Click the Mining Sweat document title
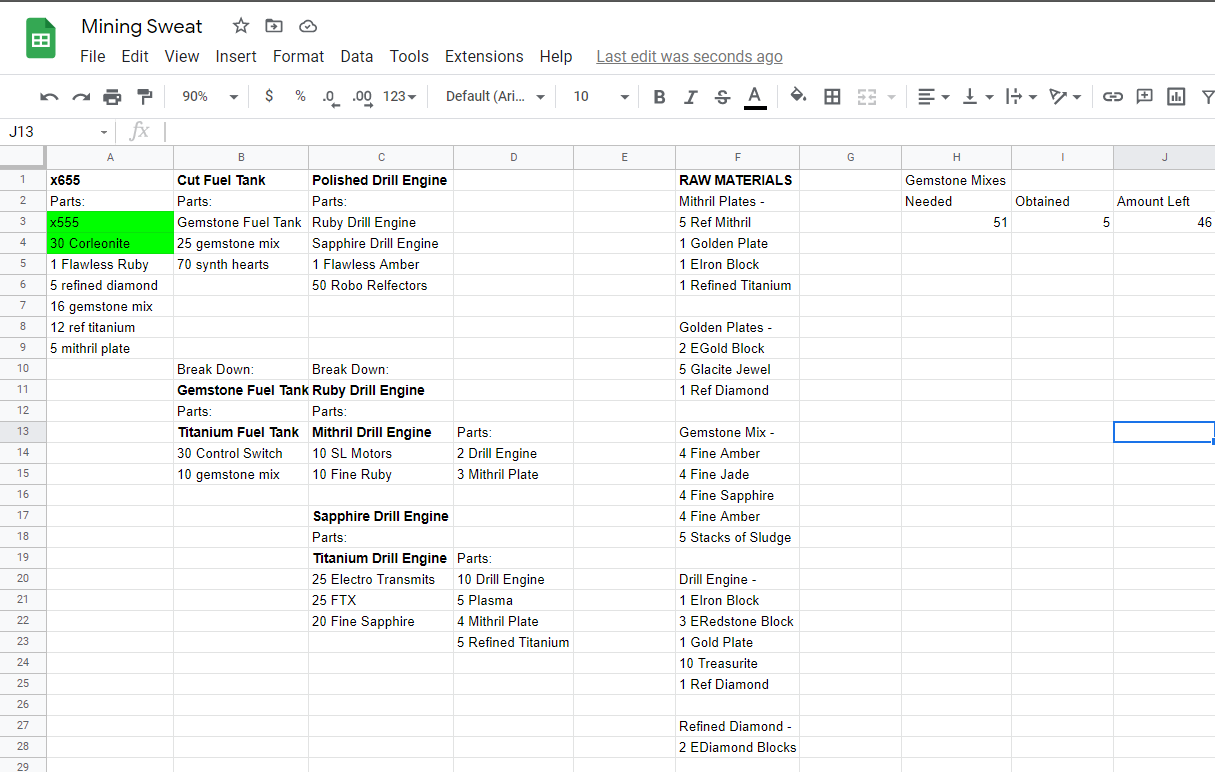The width and height of the screenshot is (1215, 772). pyautogui.click(x=142, y=26)
